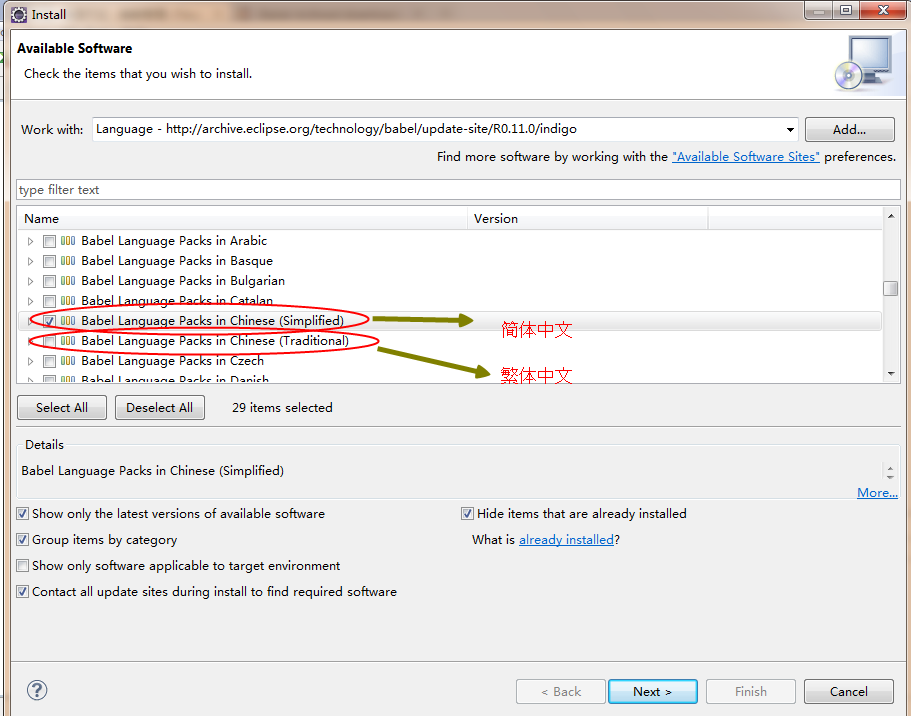The height and width of the screenshot is (716, 911).
Task: Check the Babel Language Packs in Czech checkbox
Action: 49,361
